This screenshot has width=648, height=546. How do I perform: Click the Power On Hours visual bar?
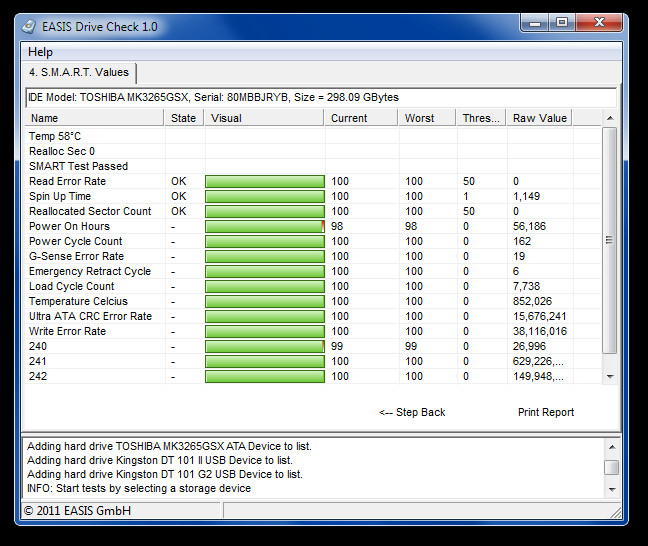265,227
